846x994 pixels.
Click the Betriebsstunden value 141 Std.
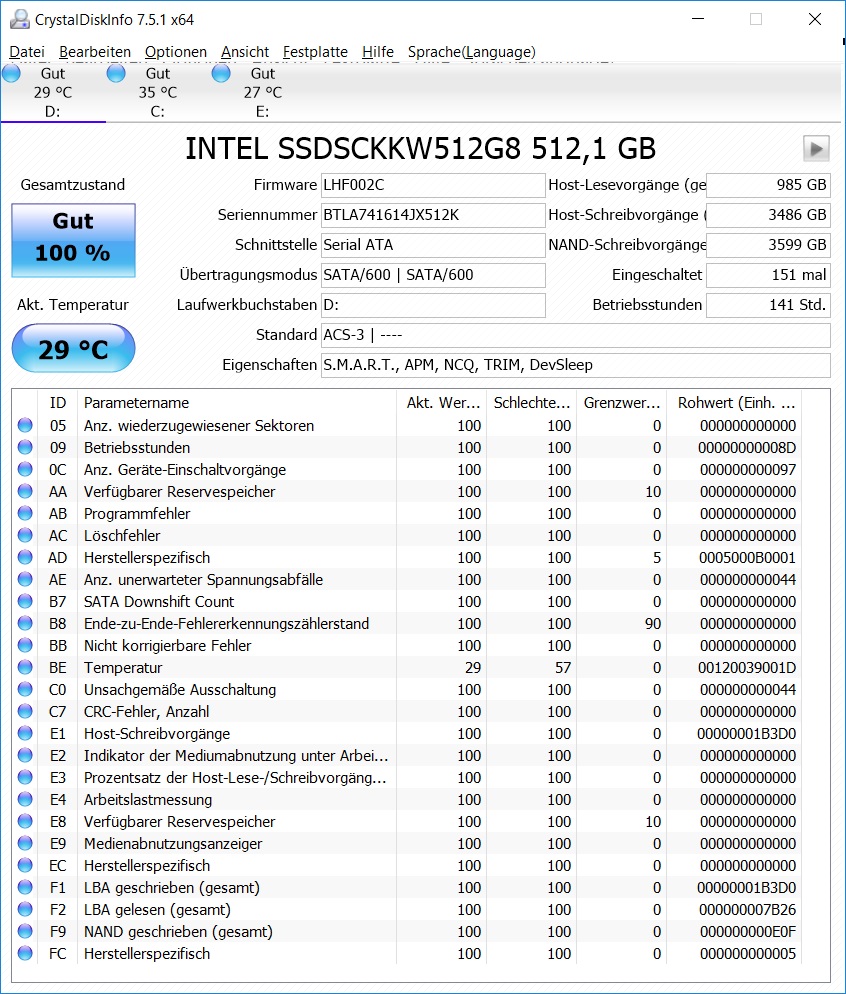click(x=768, y=305)
